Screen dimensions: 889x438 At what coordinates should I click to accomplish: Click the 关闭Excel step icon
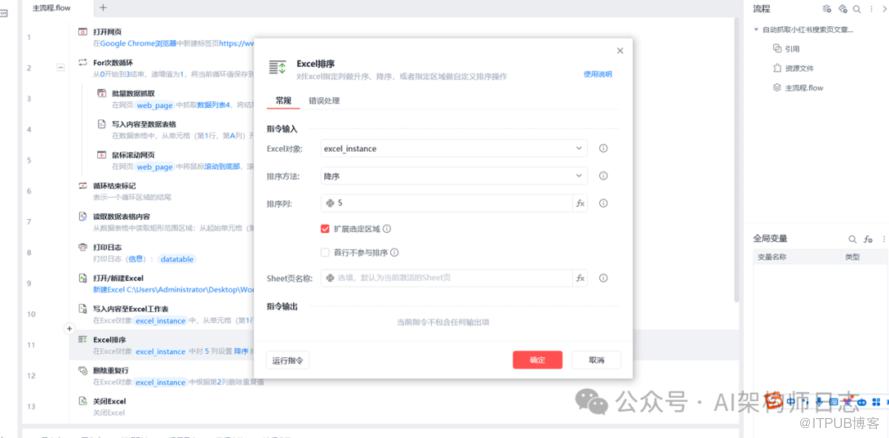coord(83,401)
